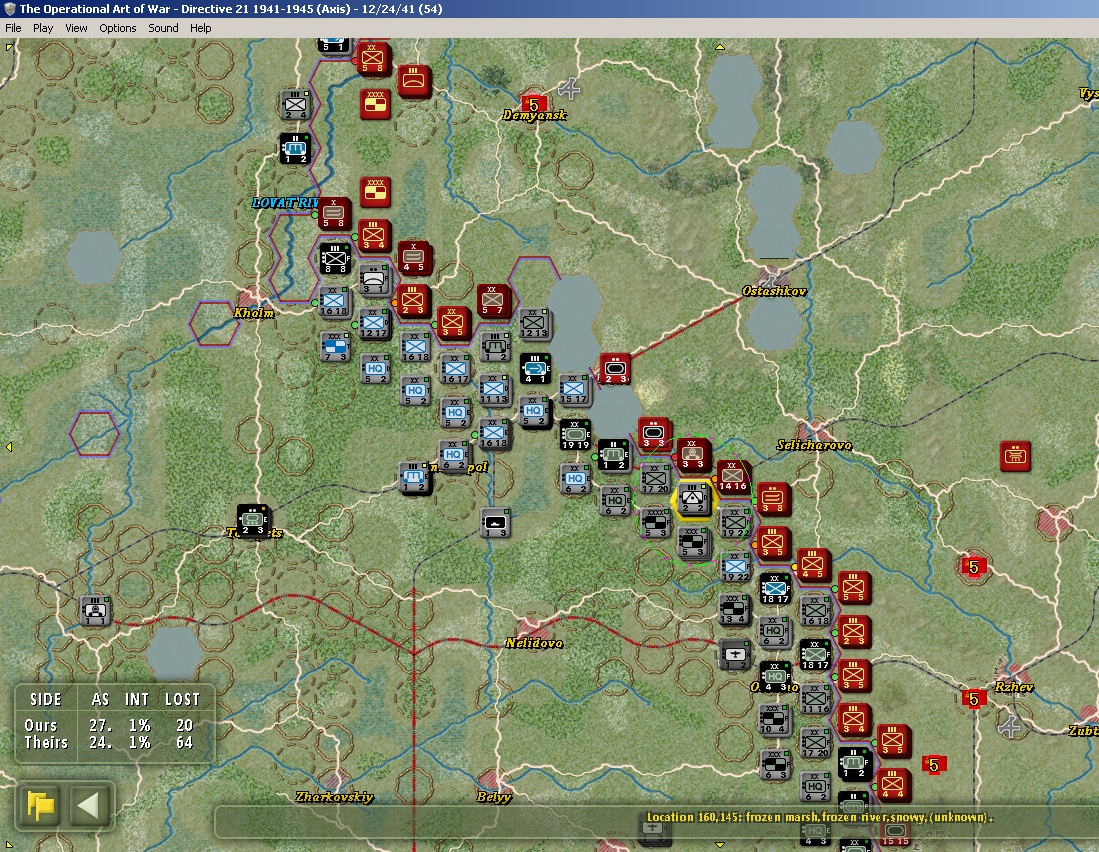Image resolution: width=1099 pixels, height=852 pixels.
Task: Click the Belyy city label
Action: pos(494,797)
